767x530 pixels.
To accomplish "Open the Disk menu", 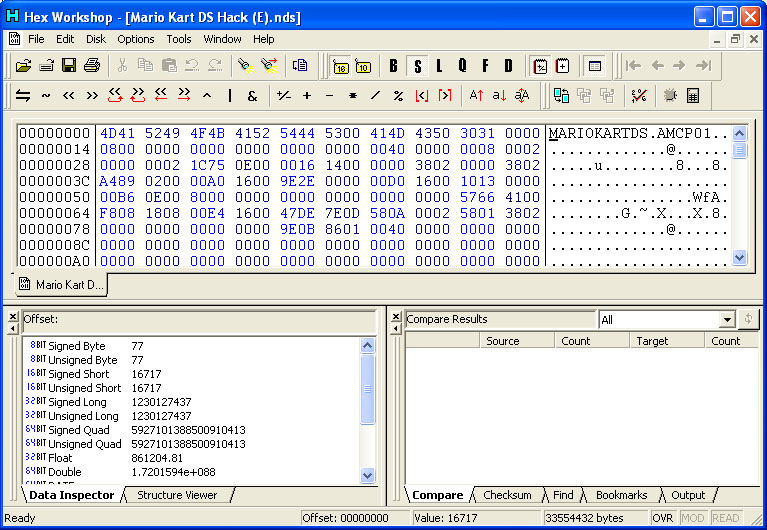I will click(96, 39).
